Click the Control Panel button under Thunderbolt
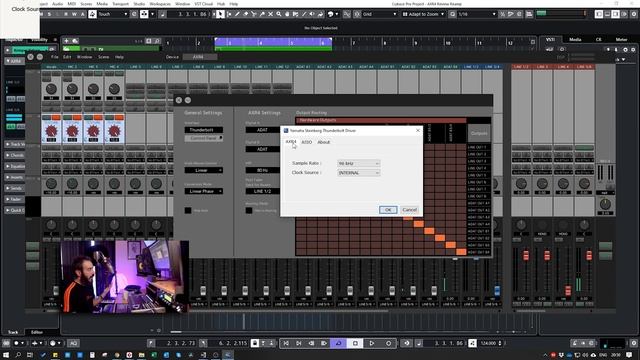 click(x=204, y=138)
